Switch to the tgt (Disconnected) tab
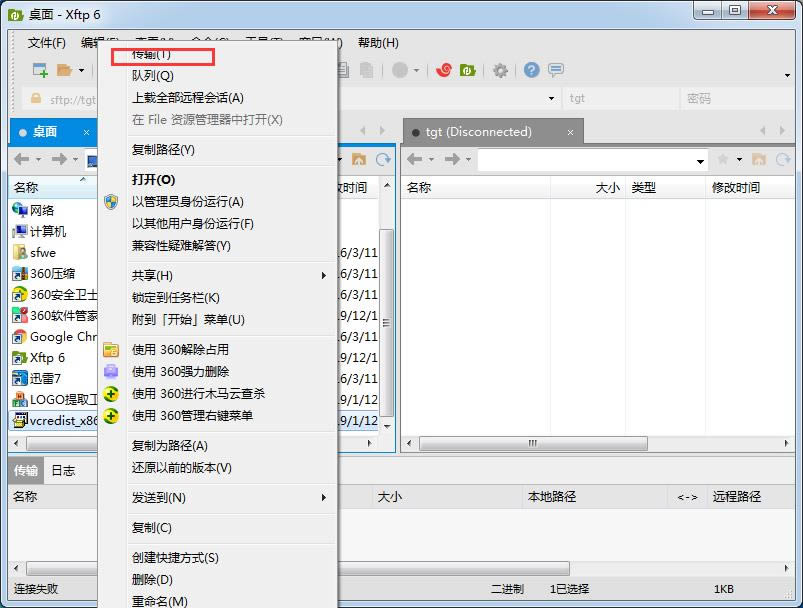The height and width of the screenshot is (608, 803). click(x=479, y=132)
